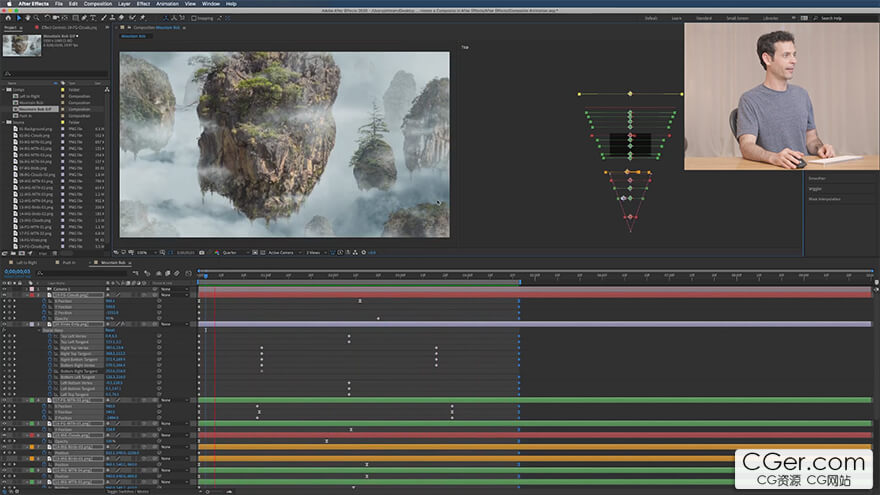Viewport: 880px width, 495px height.
Task: Open the Effect menu
Action: click(x=143, y=3)
